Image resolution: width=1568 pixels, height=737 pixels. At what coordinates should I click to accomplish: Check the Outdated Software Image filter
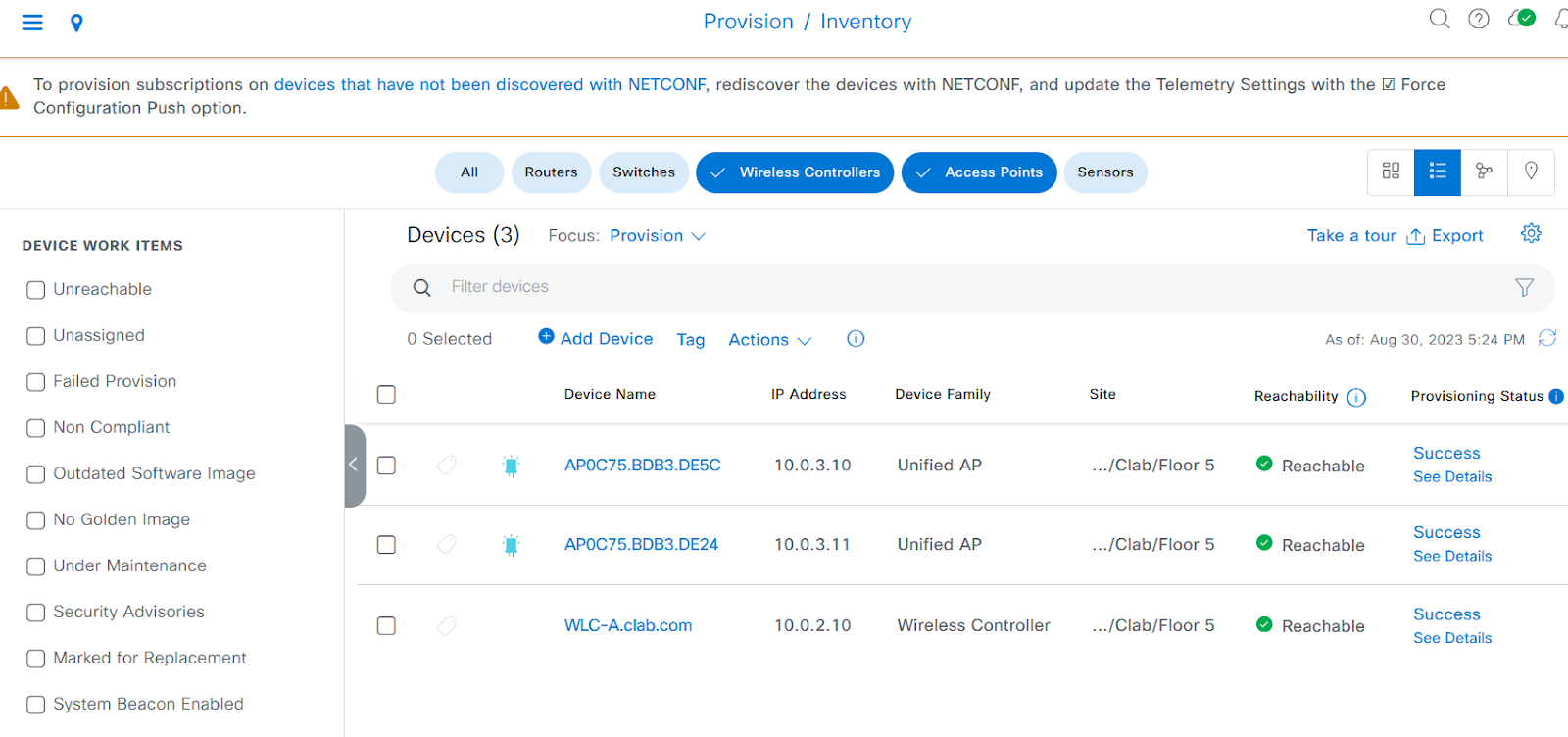(36, 474)
